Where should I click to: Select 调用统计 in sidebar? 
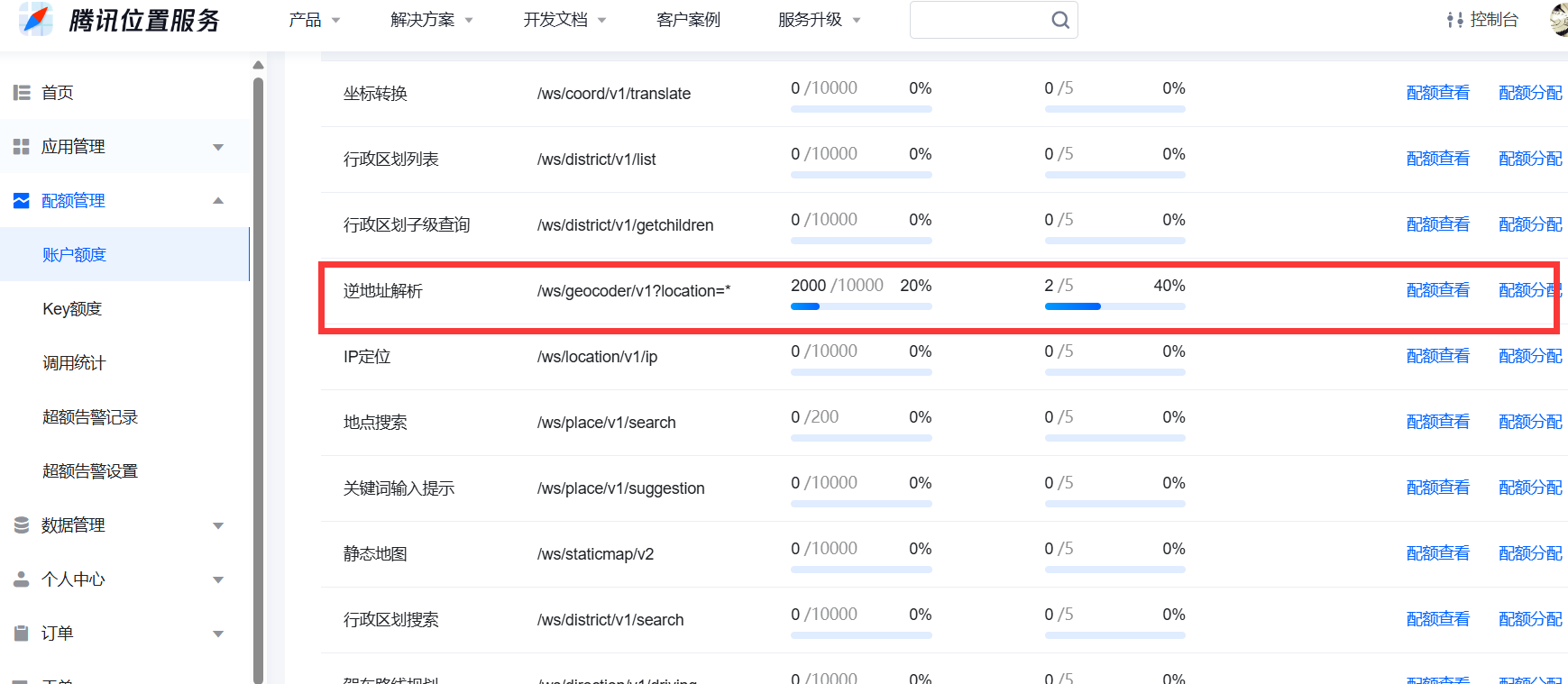(x=74, y=363)
